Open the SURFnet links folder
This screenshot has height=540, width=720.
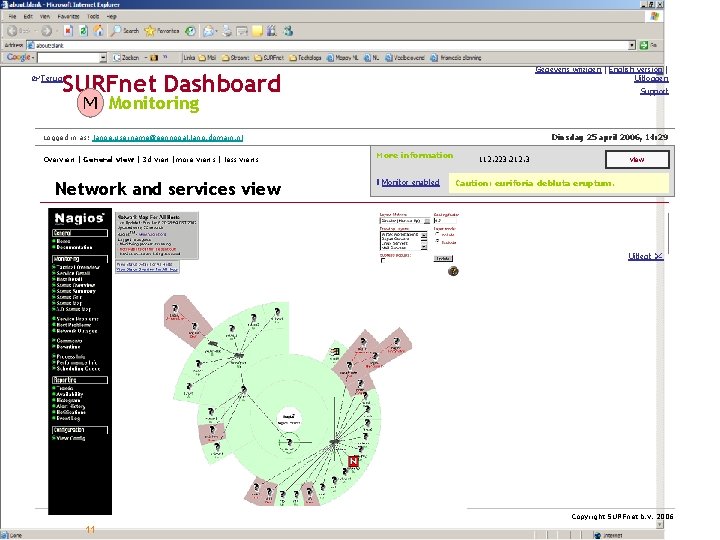(269, 58)
